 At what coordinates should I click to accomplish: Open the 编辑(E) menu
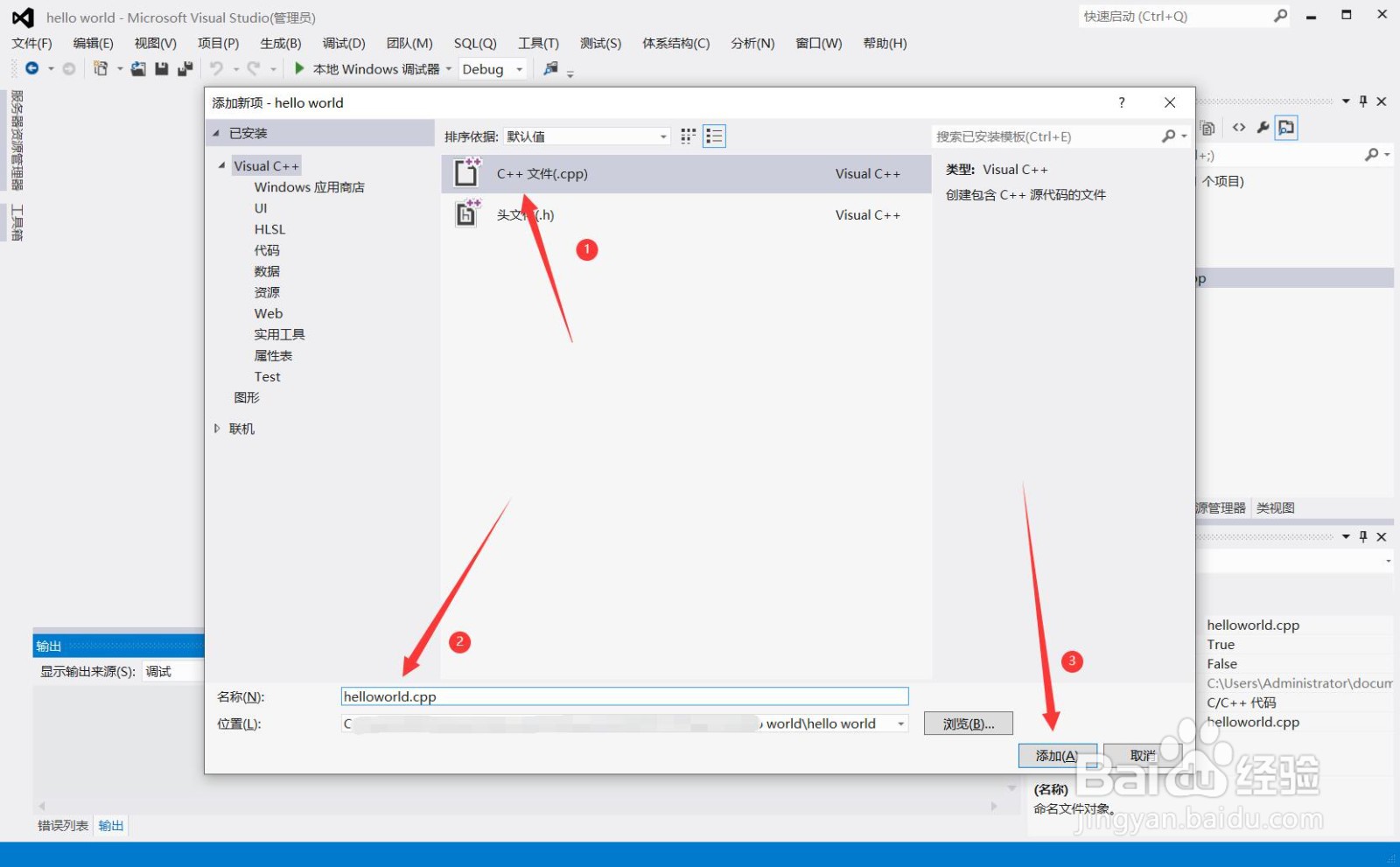coord(94,43)
